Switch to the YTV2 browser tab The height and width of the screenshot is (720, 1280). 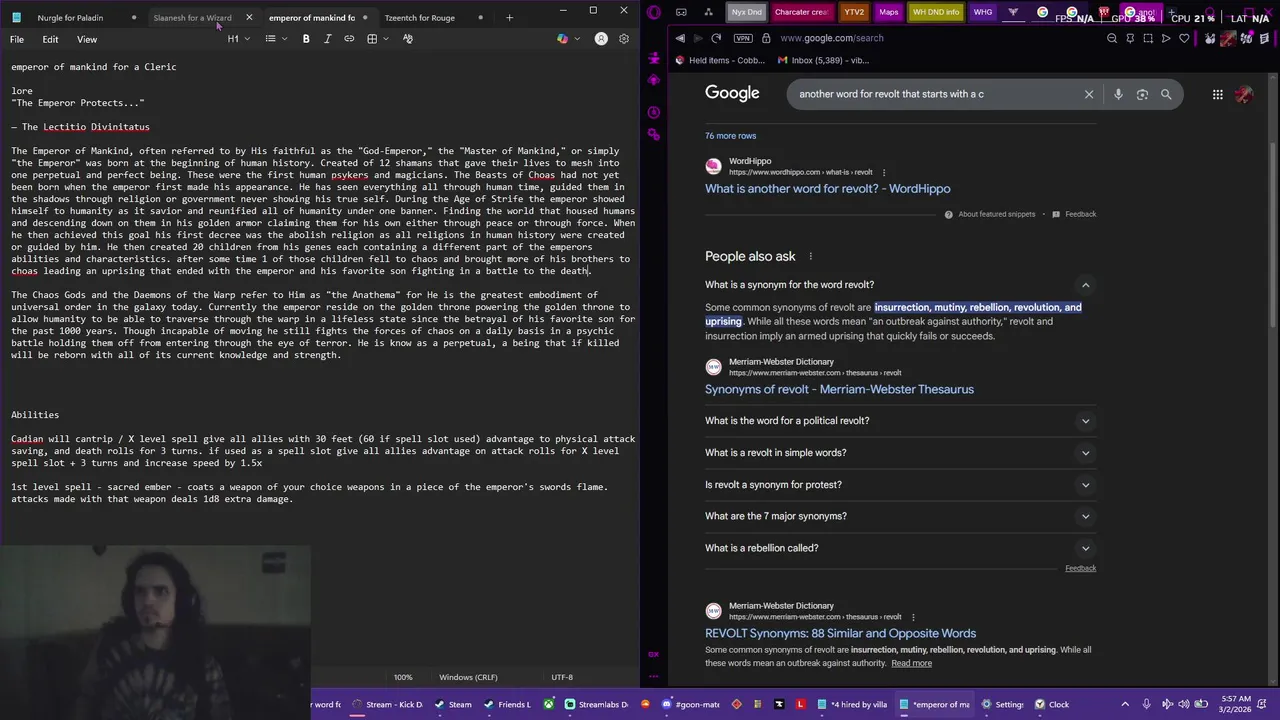coord(853,12)
